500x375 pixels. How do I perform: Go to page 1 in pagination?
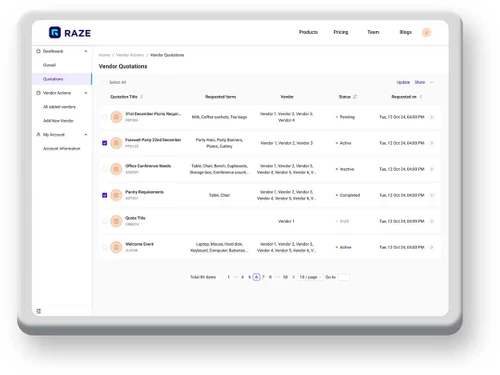click(x=228, y=277)
